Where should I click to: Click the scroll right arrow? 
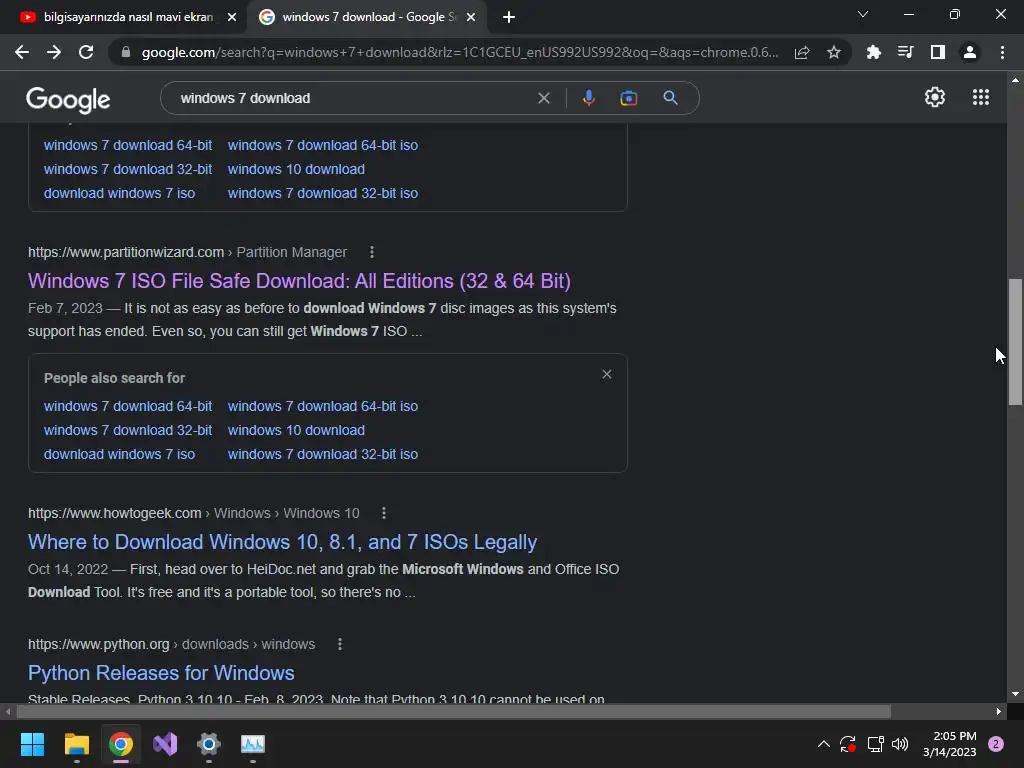[999, 711]
